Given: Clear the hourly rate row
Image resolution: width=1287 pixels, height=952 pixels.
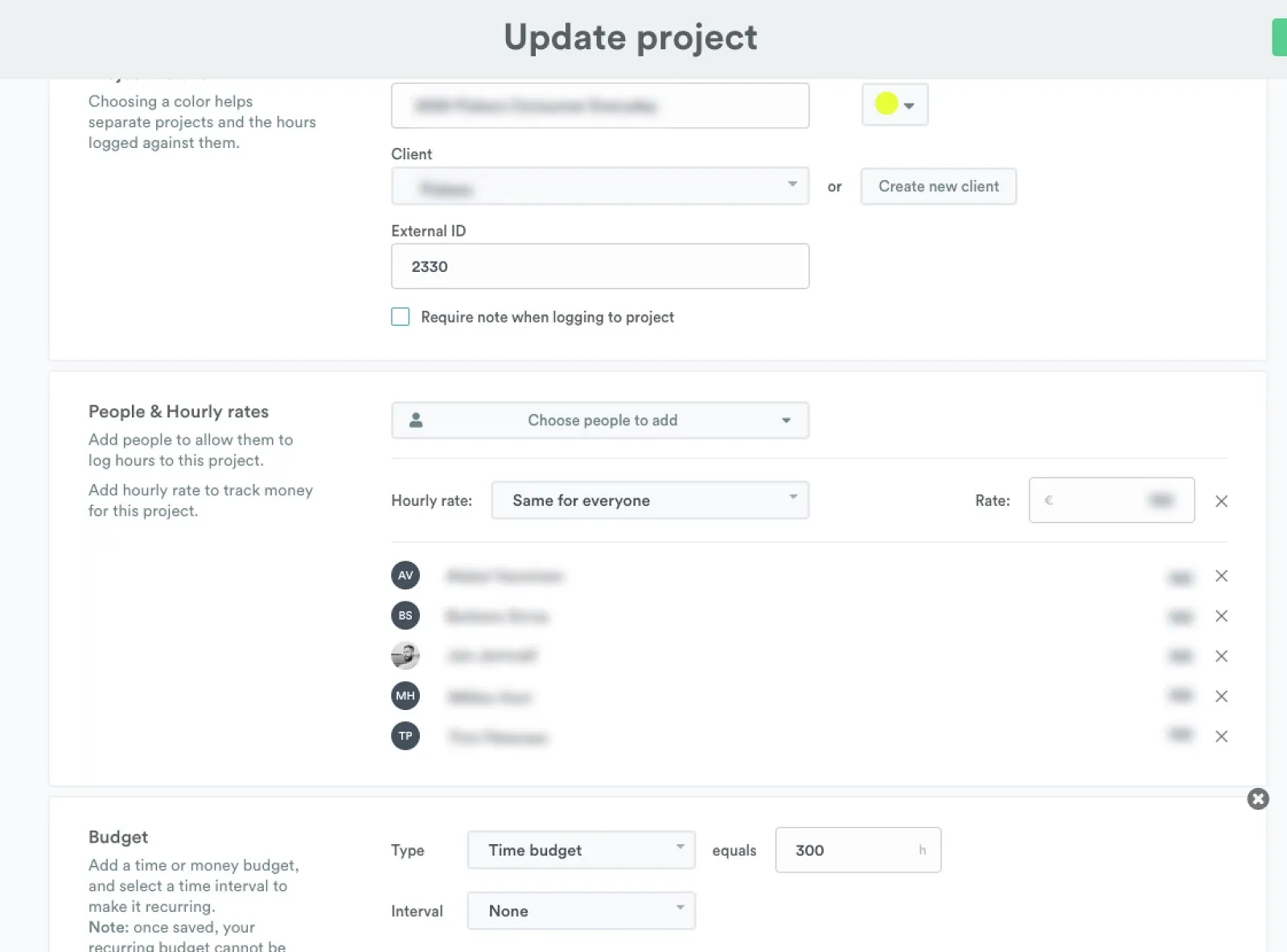Looking at the screenshot, I should point(1221,501).
